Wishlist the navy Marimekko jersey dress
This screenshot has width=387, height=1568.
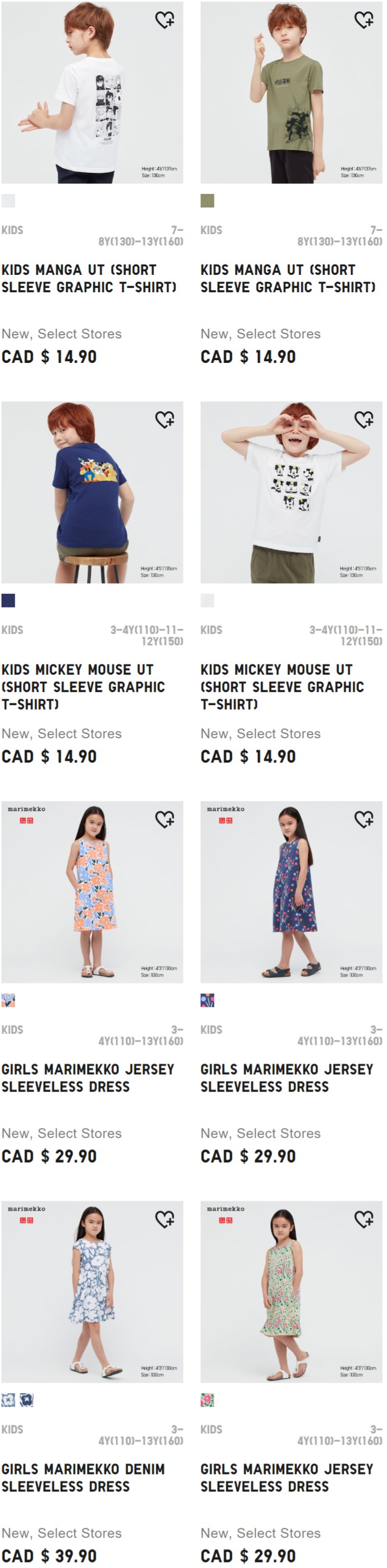(x=364, y=819)
